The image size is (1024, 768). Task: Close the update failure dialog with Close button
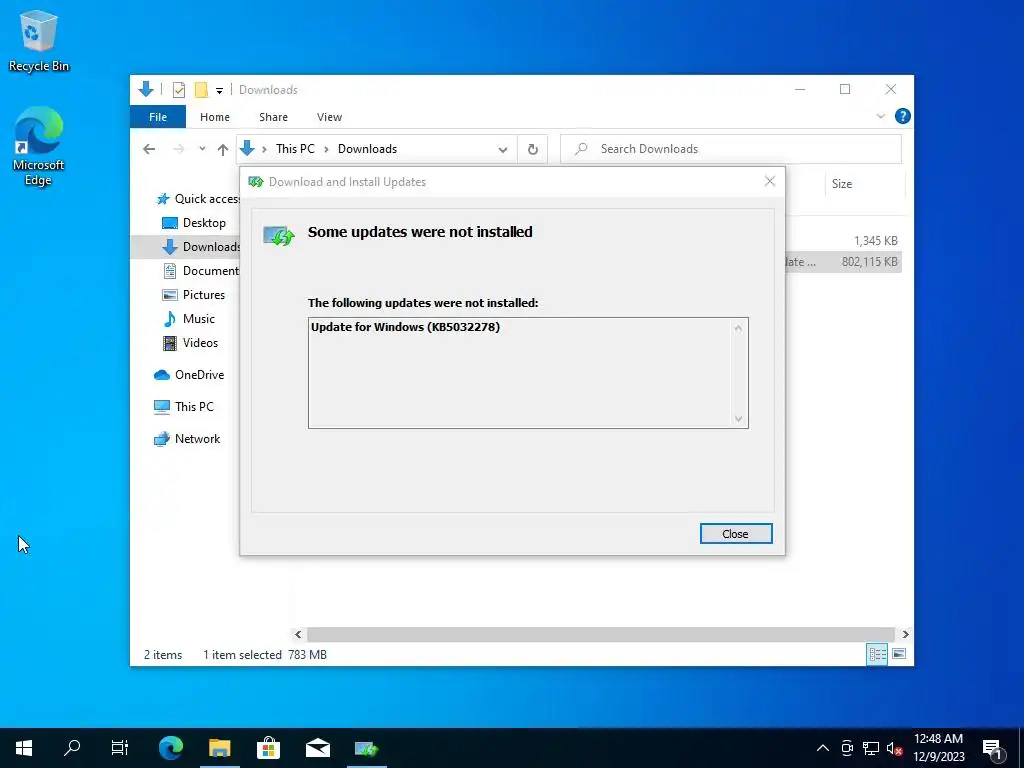[735, 534]
